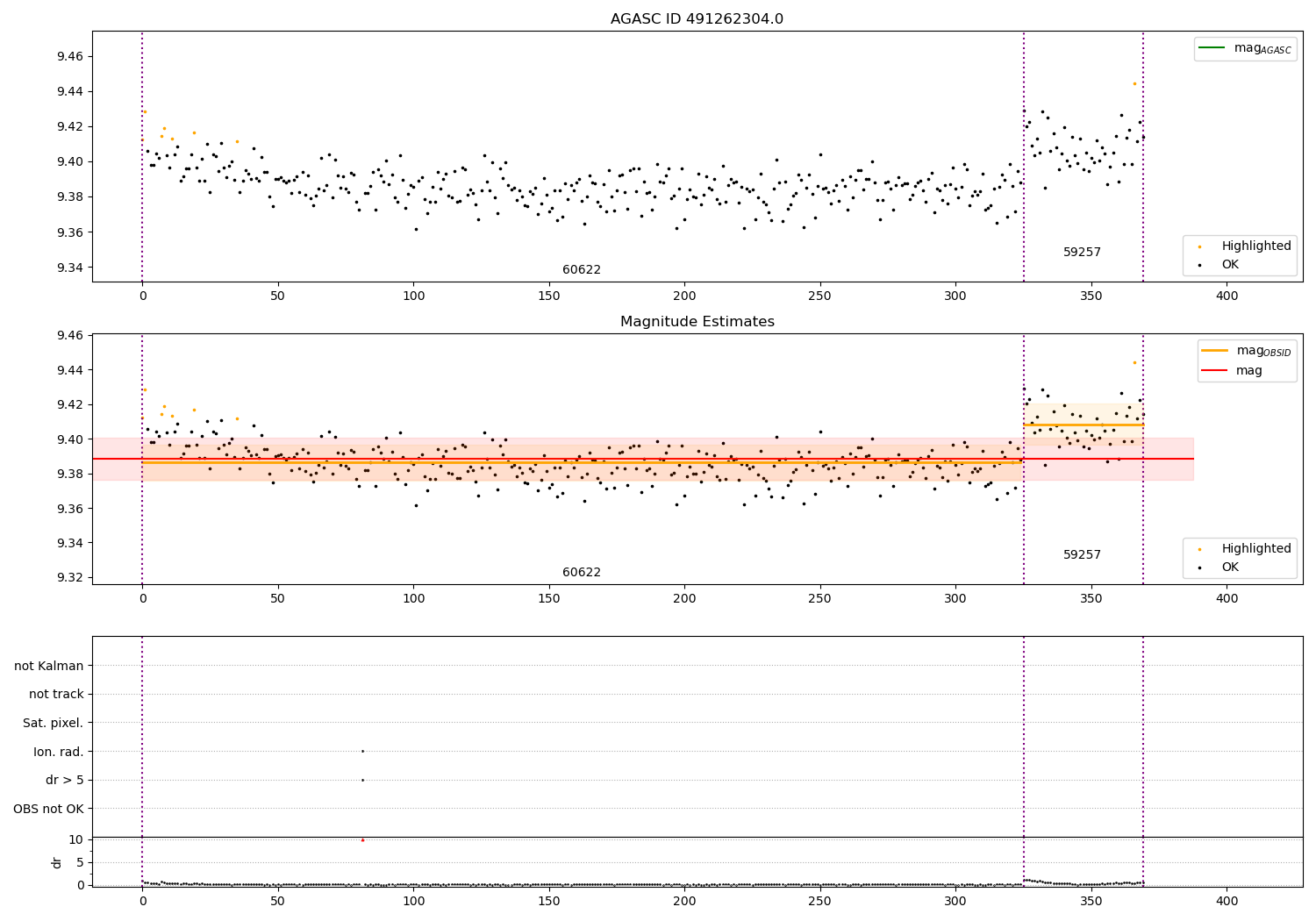Click the 400 x-axis tick under dr plot
Image resolution: width=1316 pixels, height=921 pixels.
click(x=1227, y=902)
